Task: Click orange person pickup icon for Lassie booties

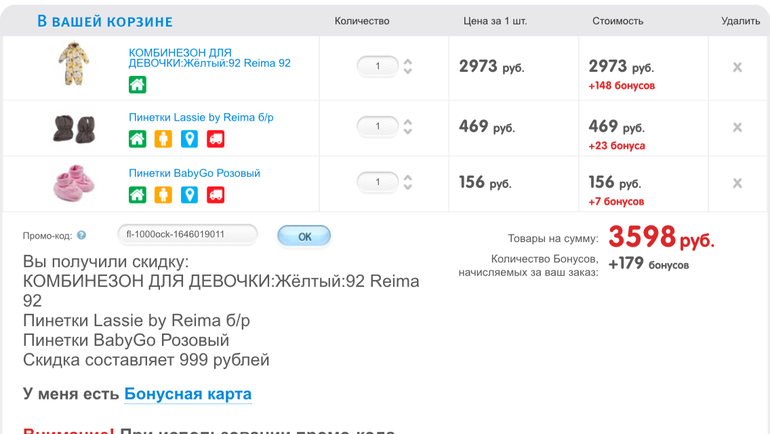Action: [163, 139]
